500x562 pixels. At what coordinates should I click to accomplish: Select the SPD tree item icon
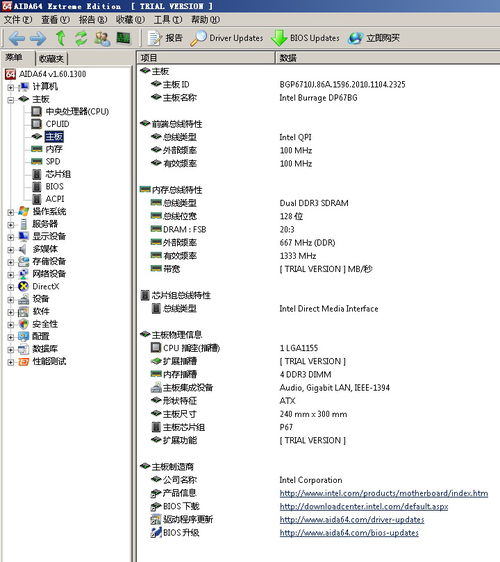click(x=37, y=161)
